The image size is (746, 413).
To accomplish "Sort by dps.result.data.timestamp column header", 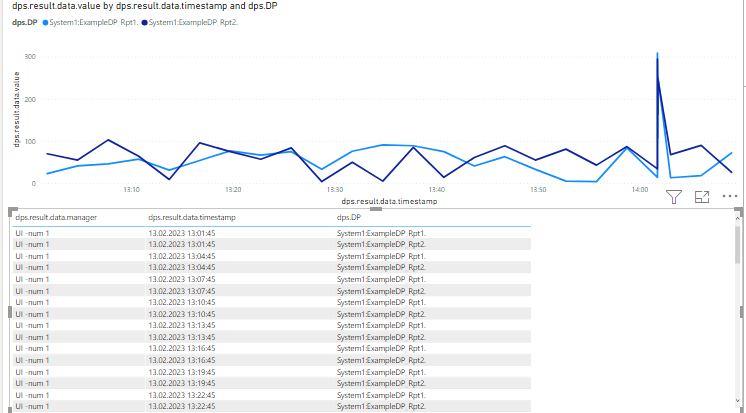I will (190, 217).
